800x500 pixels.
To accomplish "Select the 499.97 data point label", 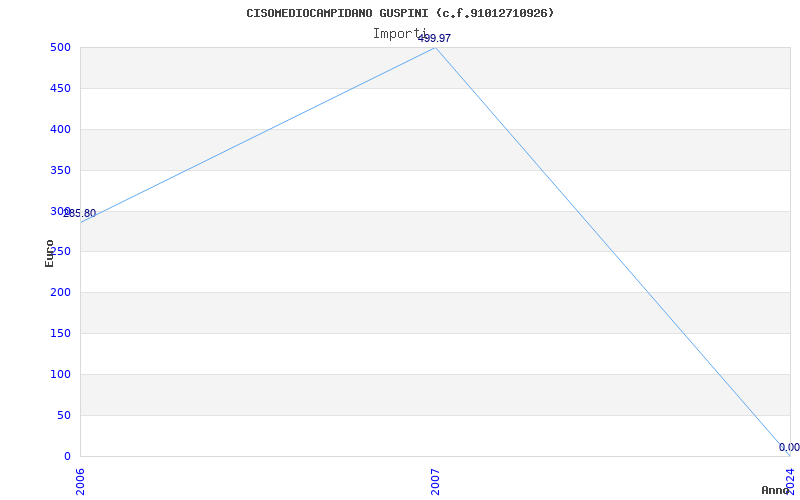I will pyautogui.click(x=434, y=38).
